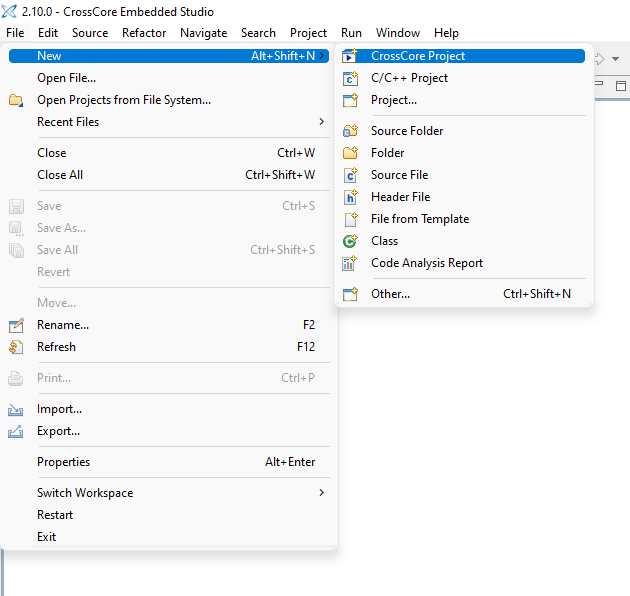Select Close All from File menu
Viewport: 630px width, 596px height.
click(x=60, y=175)
